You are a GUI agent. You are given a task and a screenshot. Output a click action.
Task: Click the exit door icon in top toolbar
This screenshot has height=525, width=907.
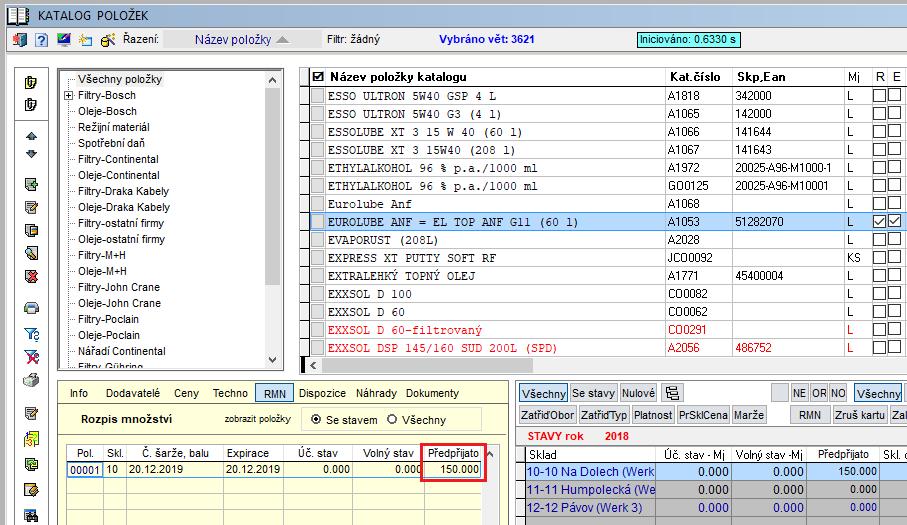(x=20, y=40)
